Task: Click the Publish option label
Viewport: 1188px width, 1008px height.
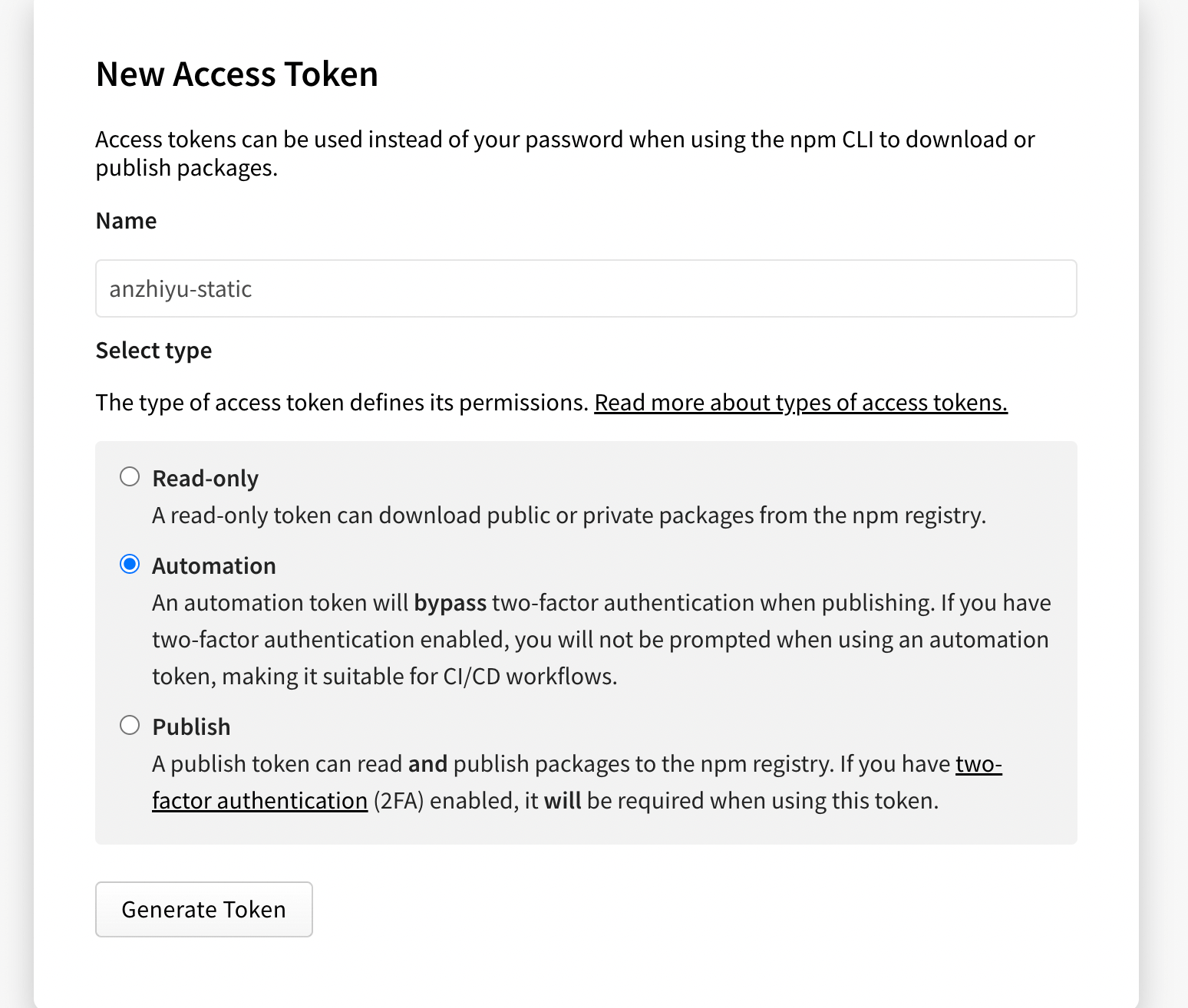Action: 191,726
